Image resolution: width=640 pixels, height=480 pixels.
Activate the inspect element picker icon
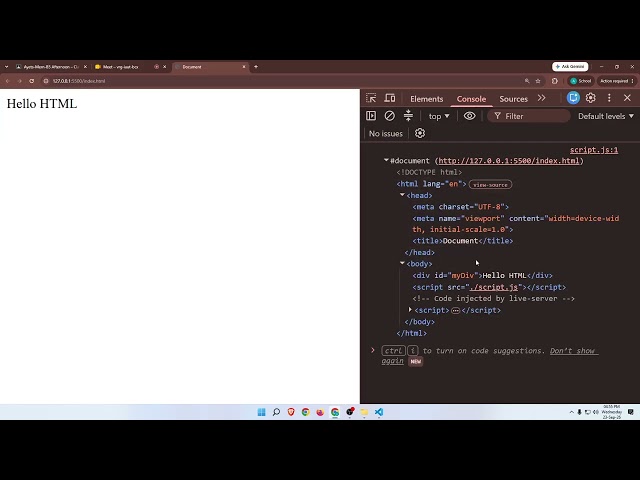(x=371, y=98)
